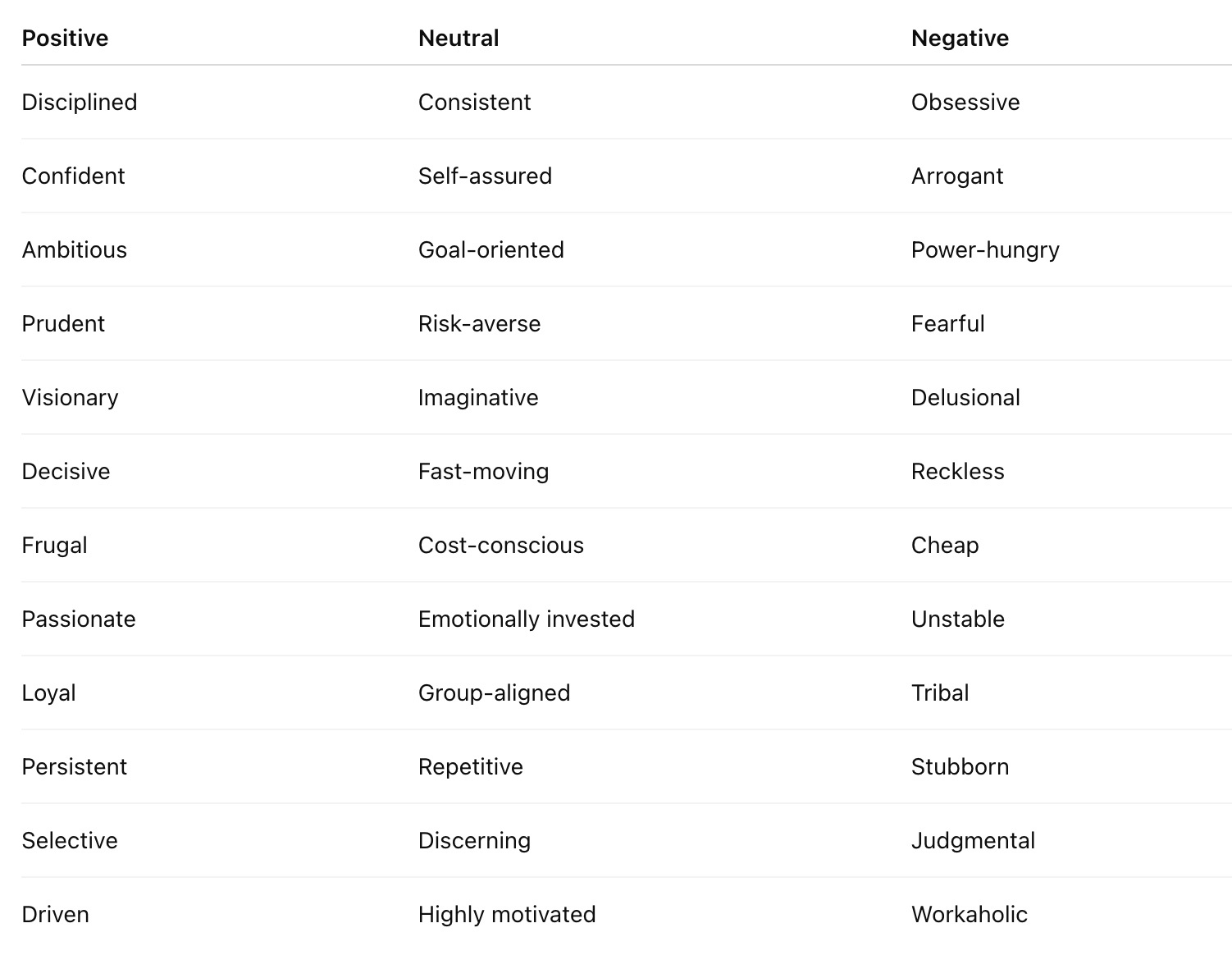
Task: Click the Reckless cell
Action: 957,472
